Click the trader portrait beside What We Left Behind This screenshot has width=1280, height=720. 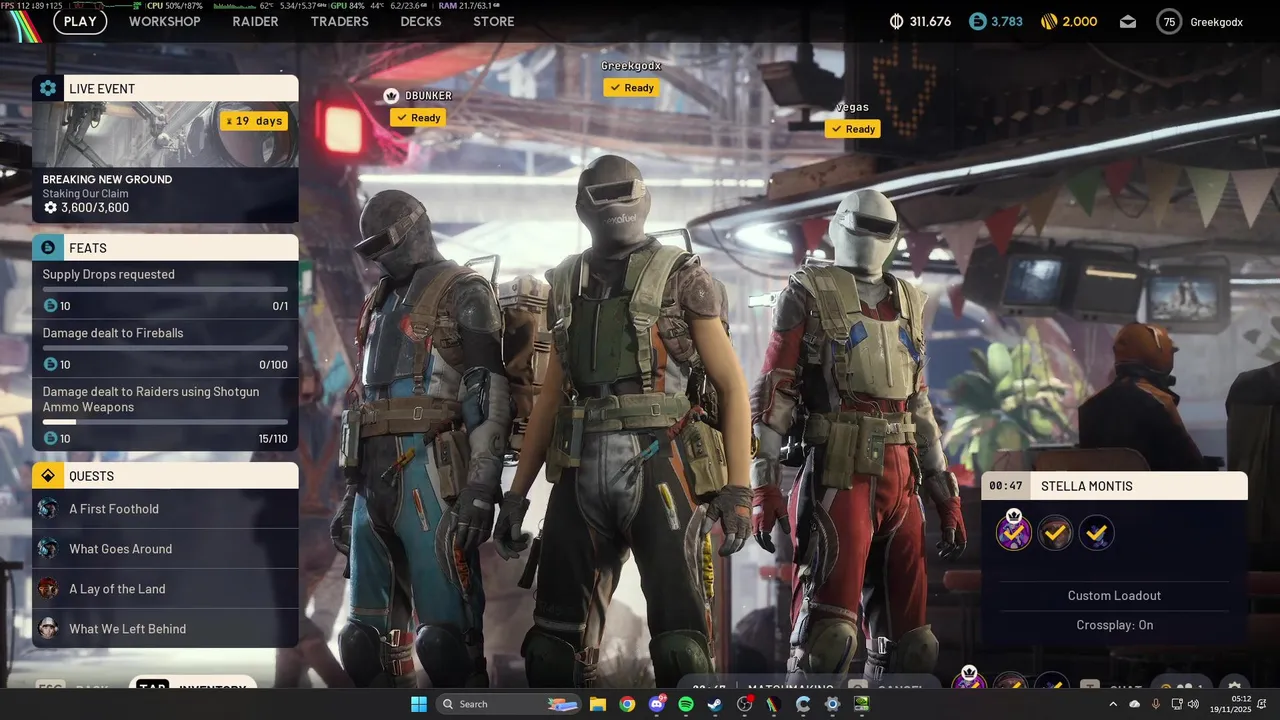pos(48,629)
